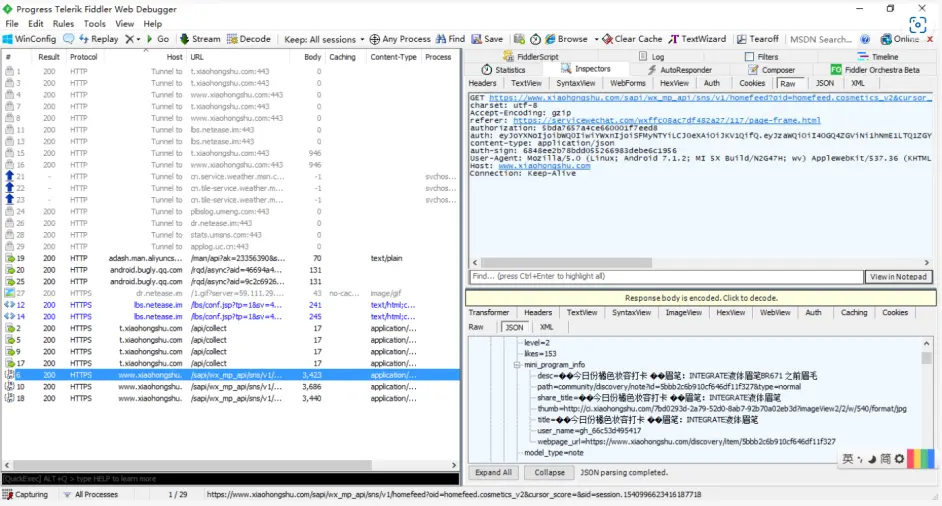Screen dimensions: 942x506
Task: Sort by the Result column header
Action: (49, 57)
